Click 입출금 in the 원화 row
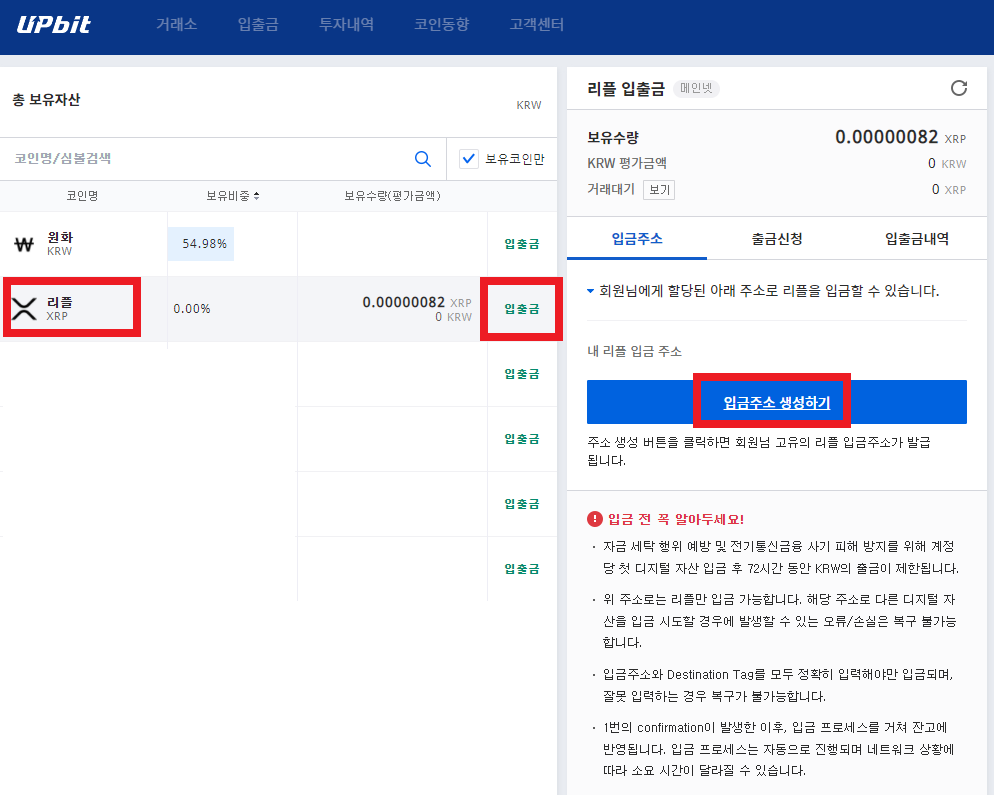Image resolution: width=994 pixels, height=795 pixels. (522, 243)
